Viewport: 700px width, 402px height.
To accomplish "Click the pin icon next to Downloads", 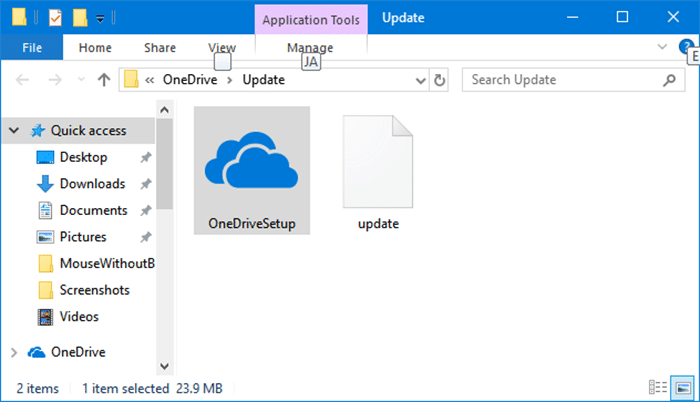I will 146,184.
